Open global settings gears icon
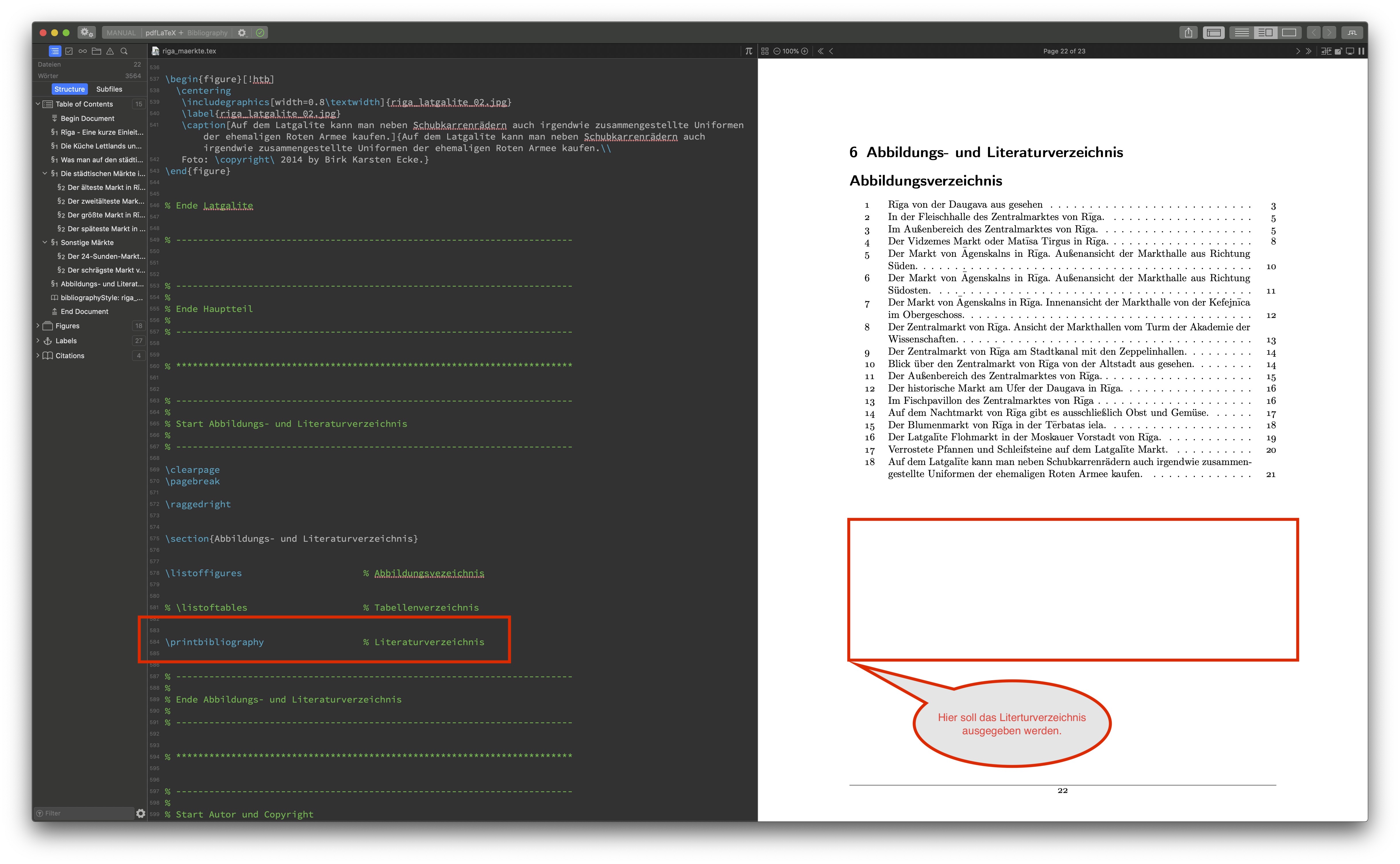The height and width of the screenshot is (864, 1400). 87,32
